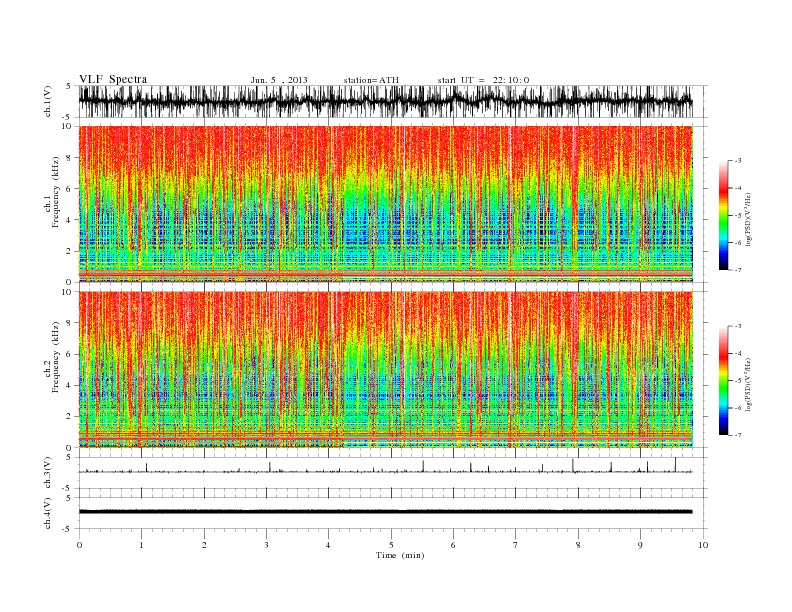792x612 pixels.
Task: Click the "station=ATH" header label
Action: pos(371,80)
